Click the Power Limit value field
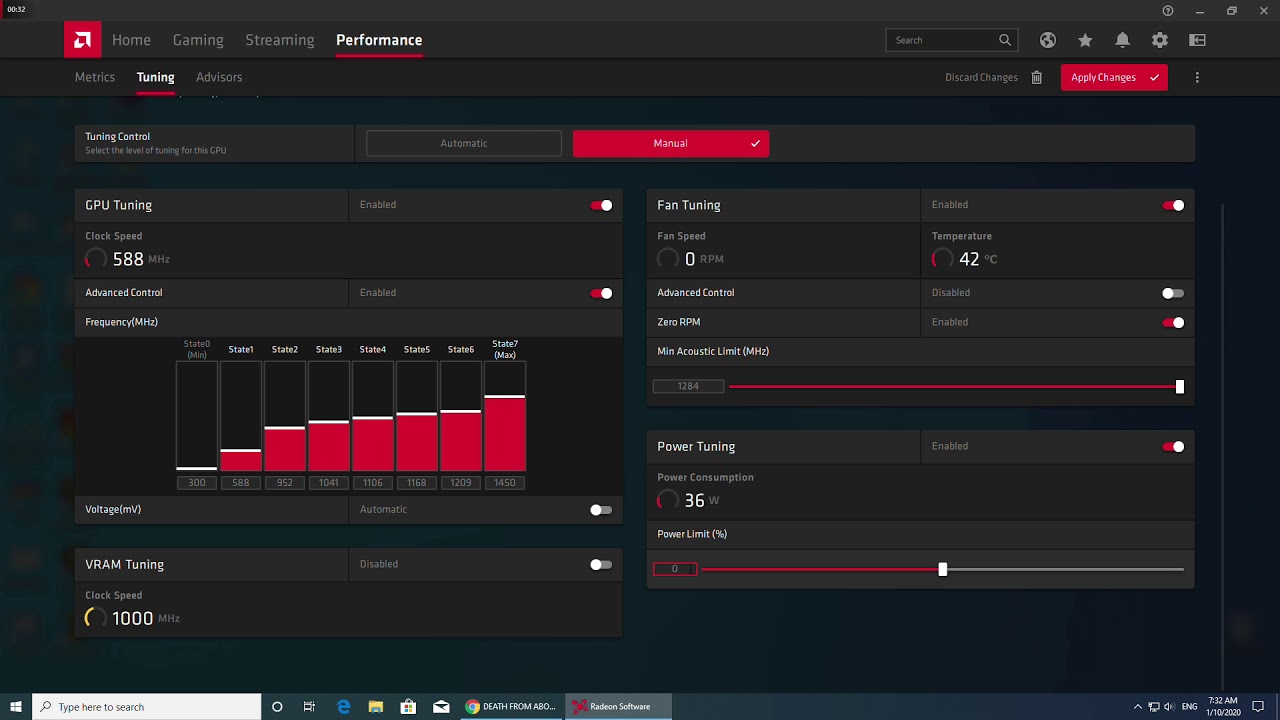1280x720 pixels. pos(675,569)
